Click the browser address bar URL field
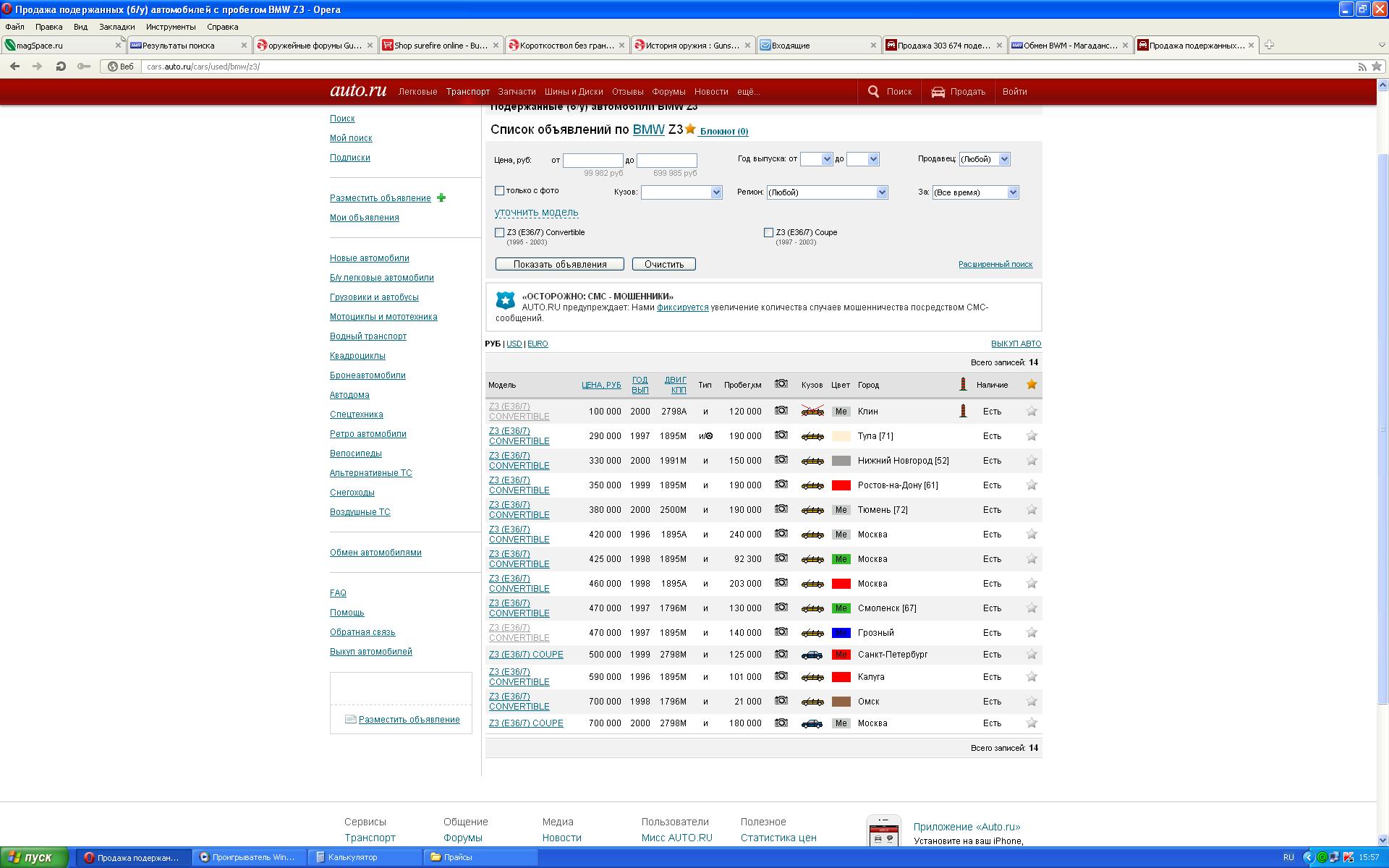This screenshot has width=1389, height=868. point(745,67)
